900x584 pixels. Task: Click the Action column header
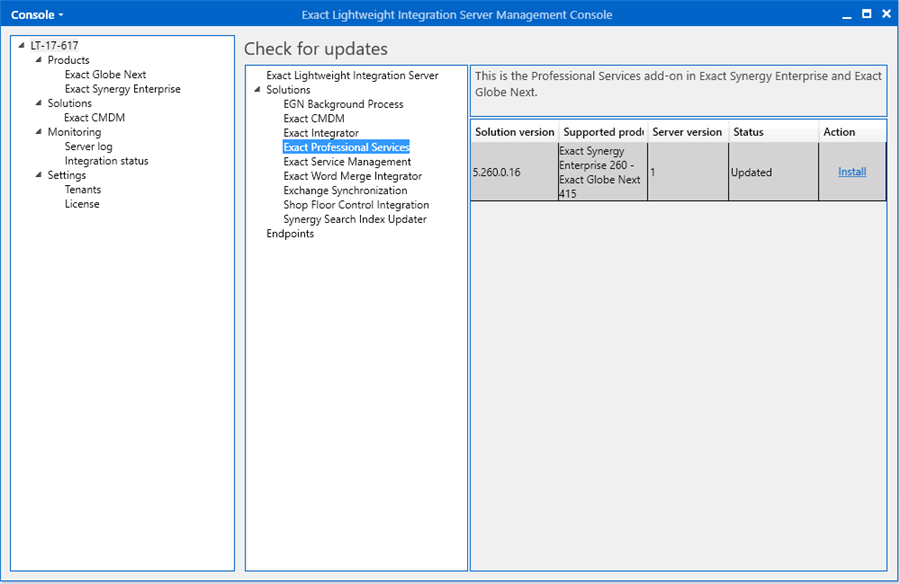tap(852, 132)
